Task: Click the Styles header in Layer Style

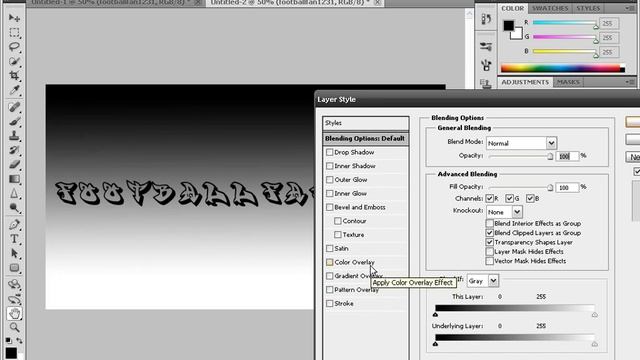Action: coord(365,123)
